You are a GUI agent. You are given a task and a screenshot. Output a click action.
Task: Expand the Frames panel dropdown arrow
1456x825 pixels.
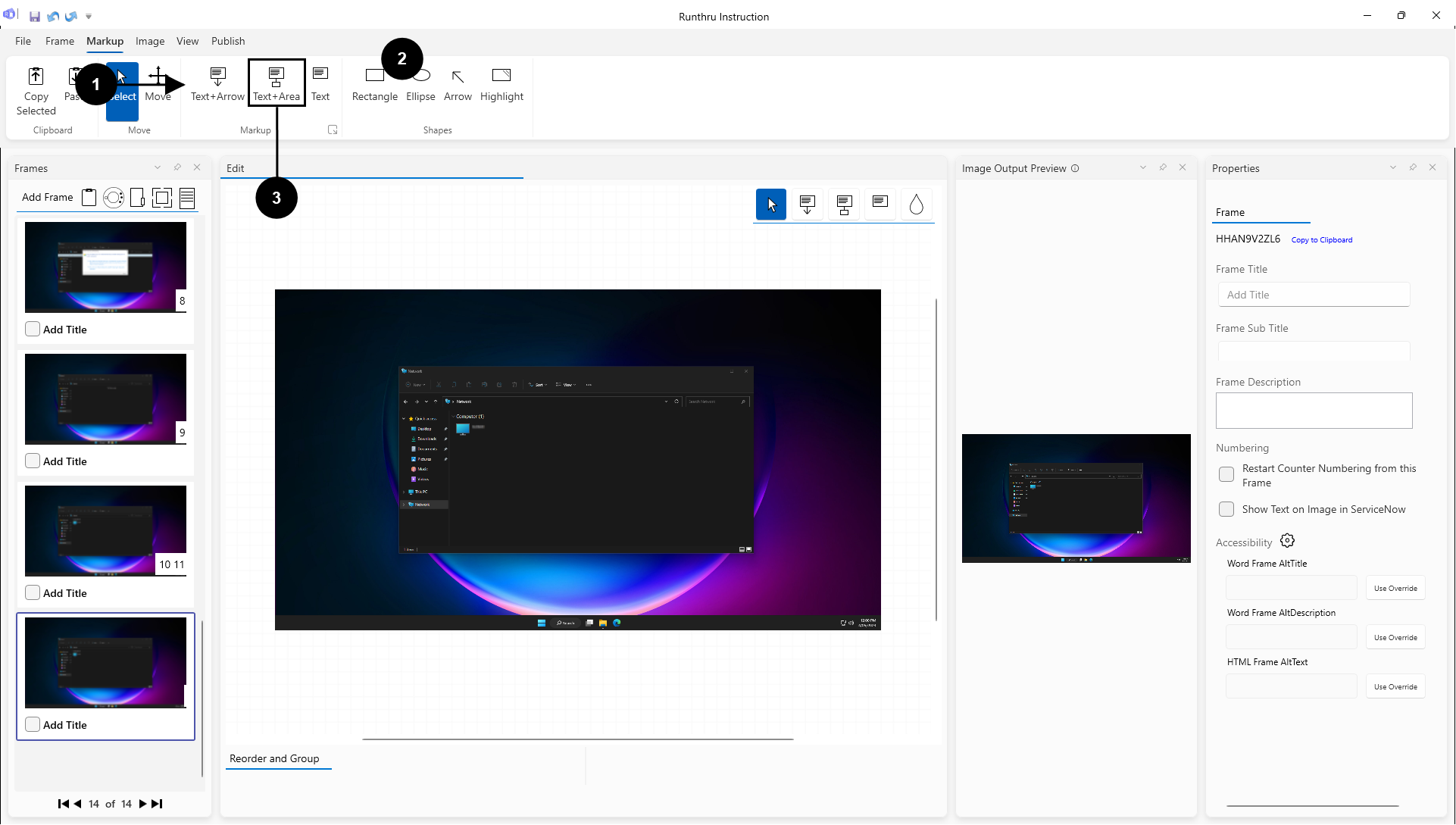coord(158,167)
